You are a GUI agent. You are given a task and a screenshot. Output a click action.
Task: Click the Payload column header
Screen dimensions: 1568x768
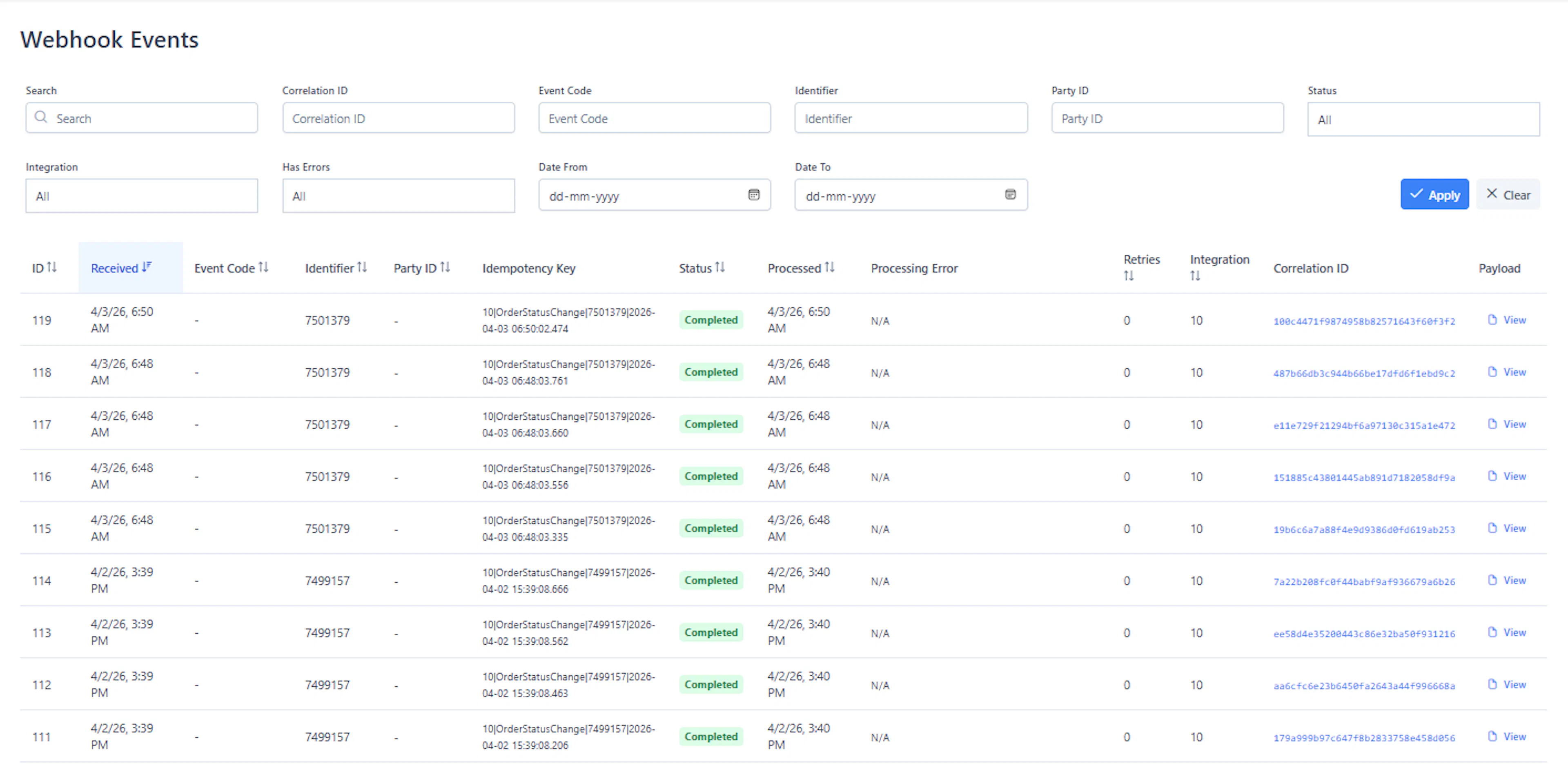point(1499,268)
